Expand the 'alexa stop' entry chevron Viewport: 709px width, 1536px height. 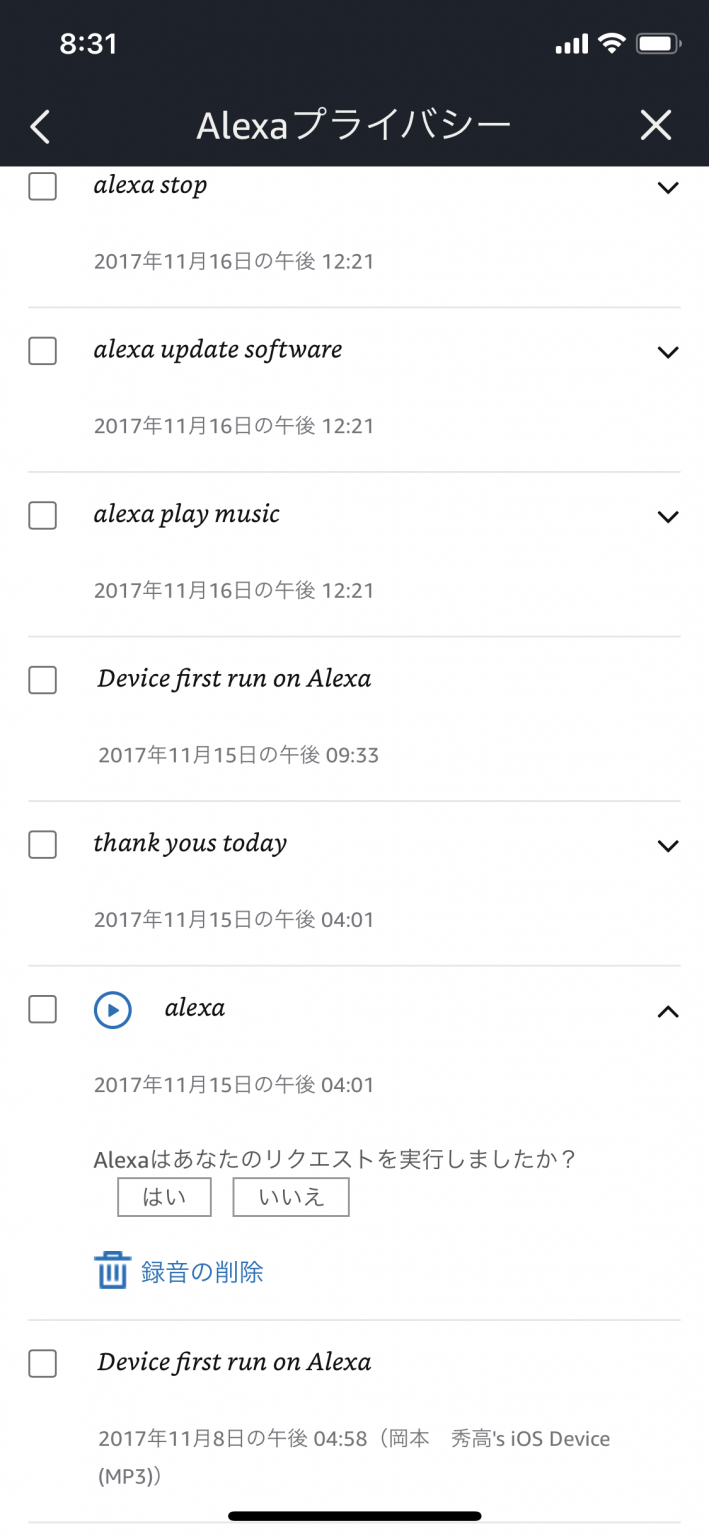(x=667, y=187)
